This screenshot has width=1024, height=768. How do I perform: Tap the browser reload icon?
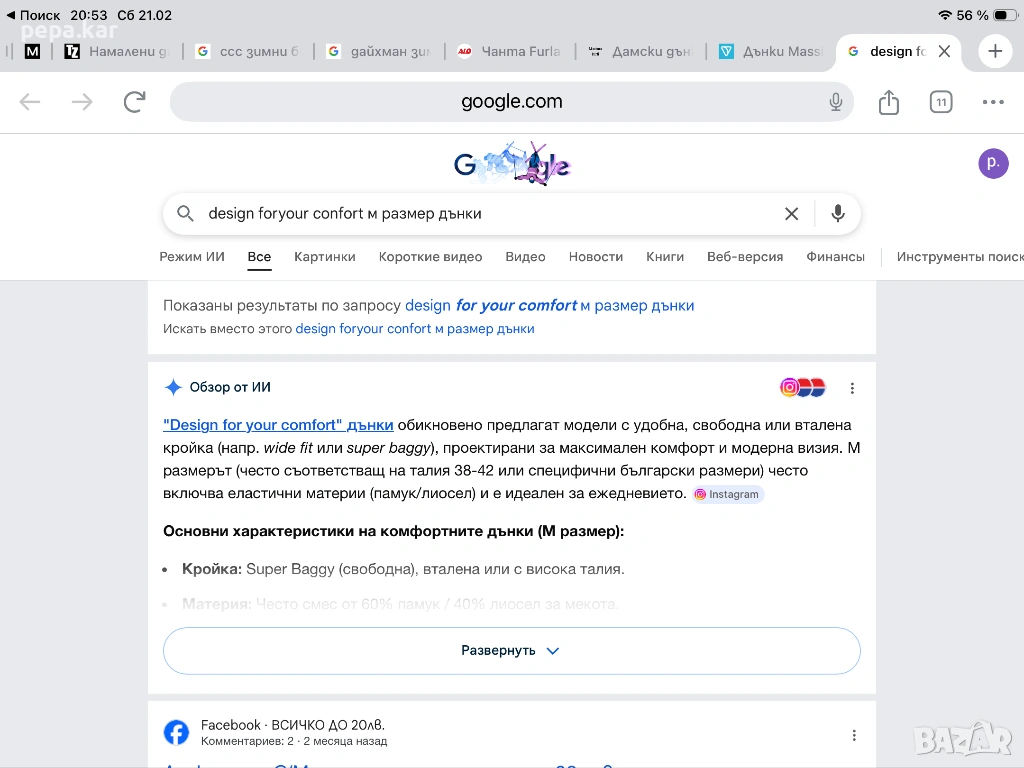coord(134,101)
